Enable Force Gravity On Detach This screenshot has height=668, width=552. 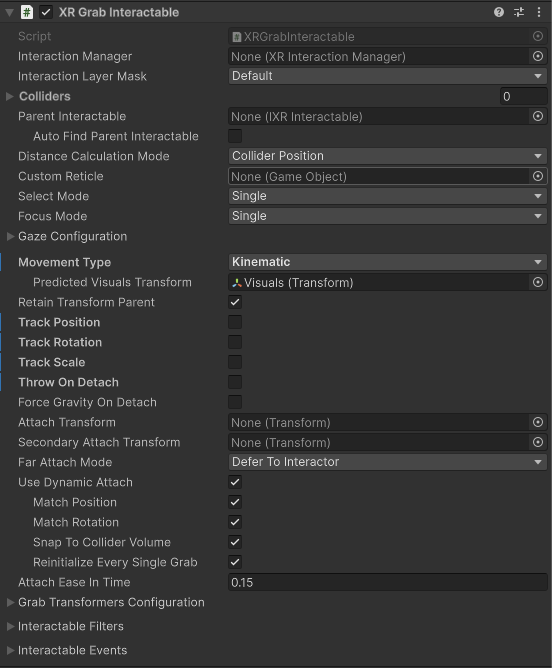click(235, 402)
